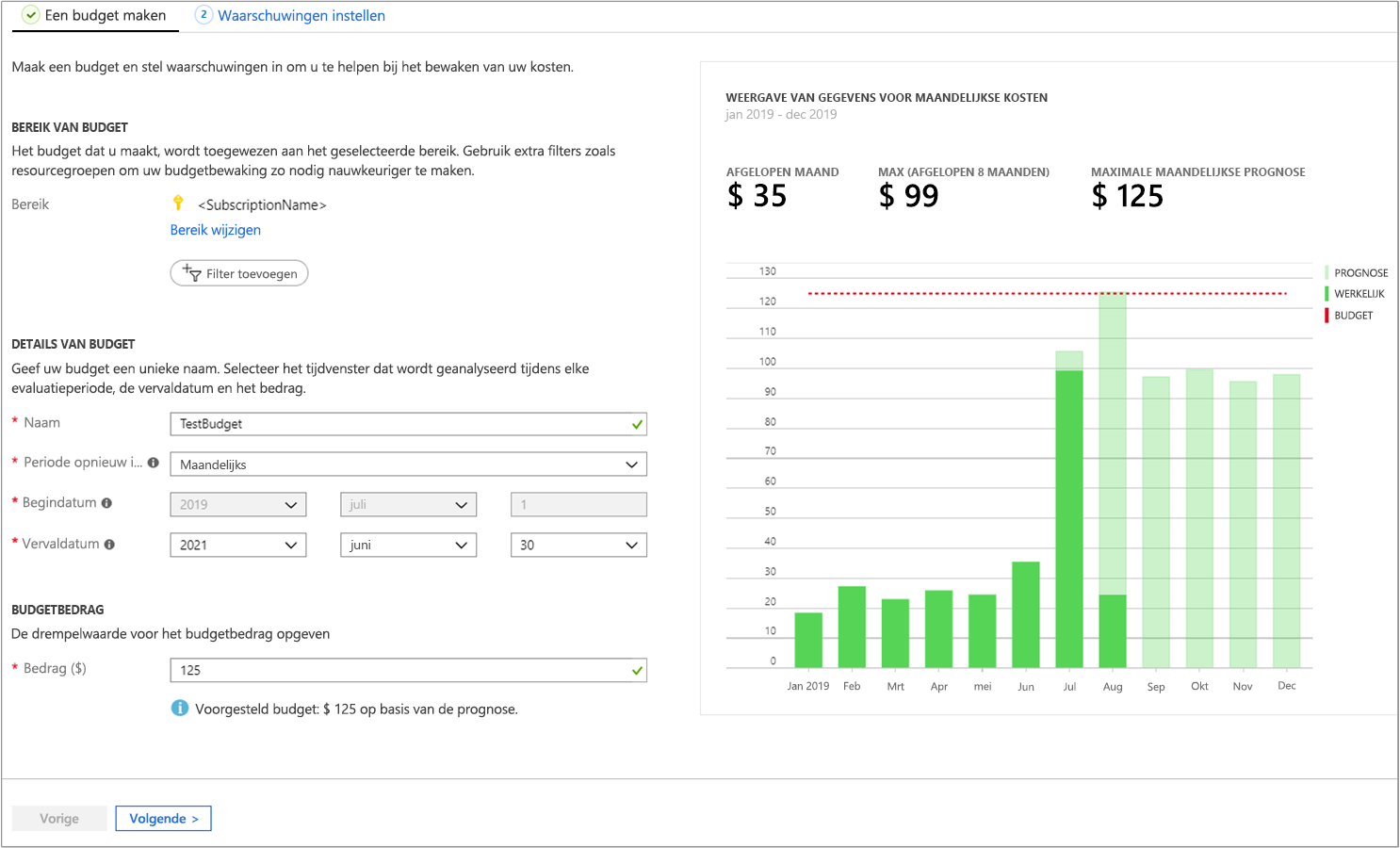
Task: Click the '<SubscriptionName>' scope text
Action: [262, 204]
